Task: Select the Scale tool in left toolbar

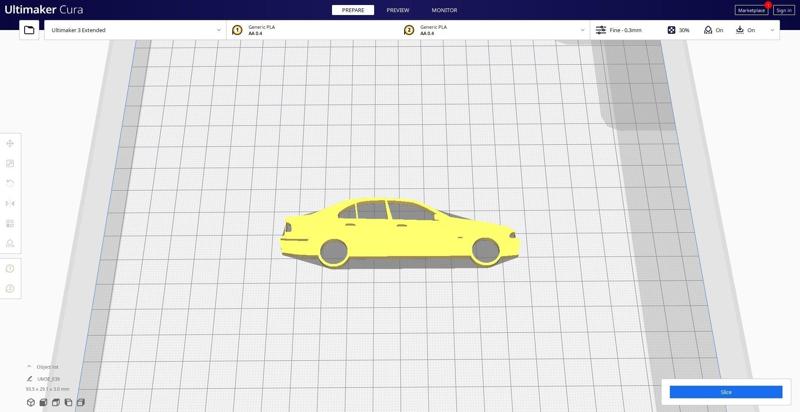Action: [x=10, y=163]
